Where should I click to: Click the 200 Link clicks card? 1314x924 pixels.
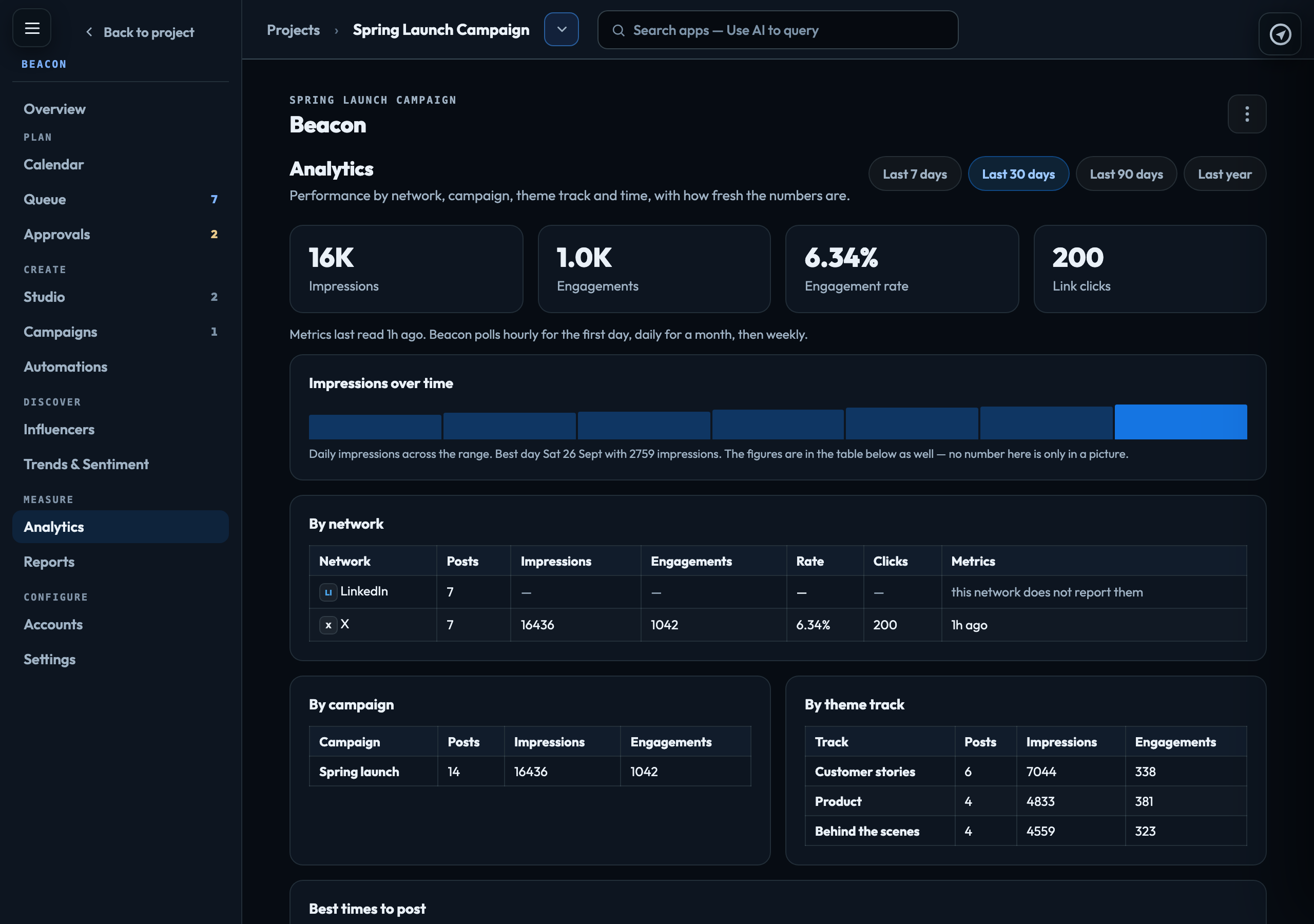pos(1150,269)
